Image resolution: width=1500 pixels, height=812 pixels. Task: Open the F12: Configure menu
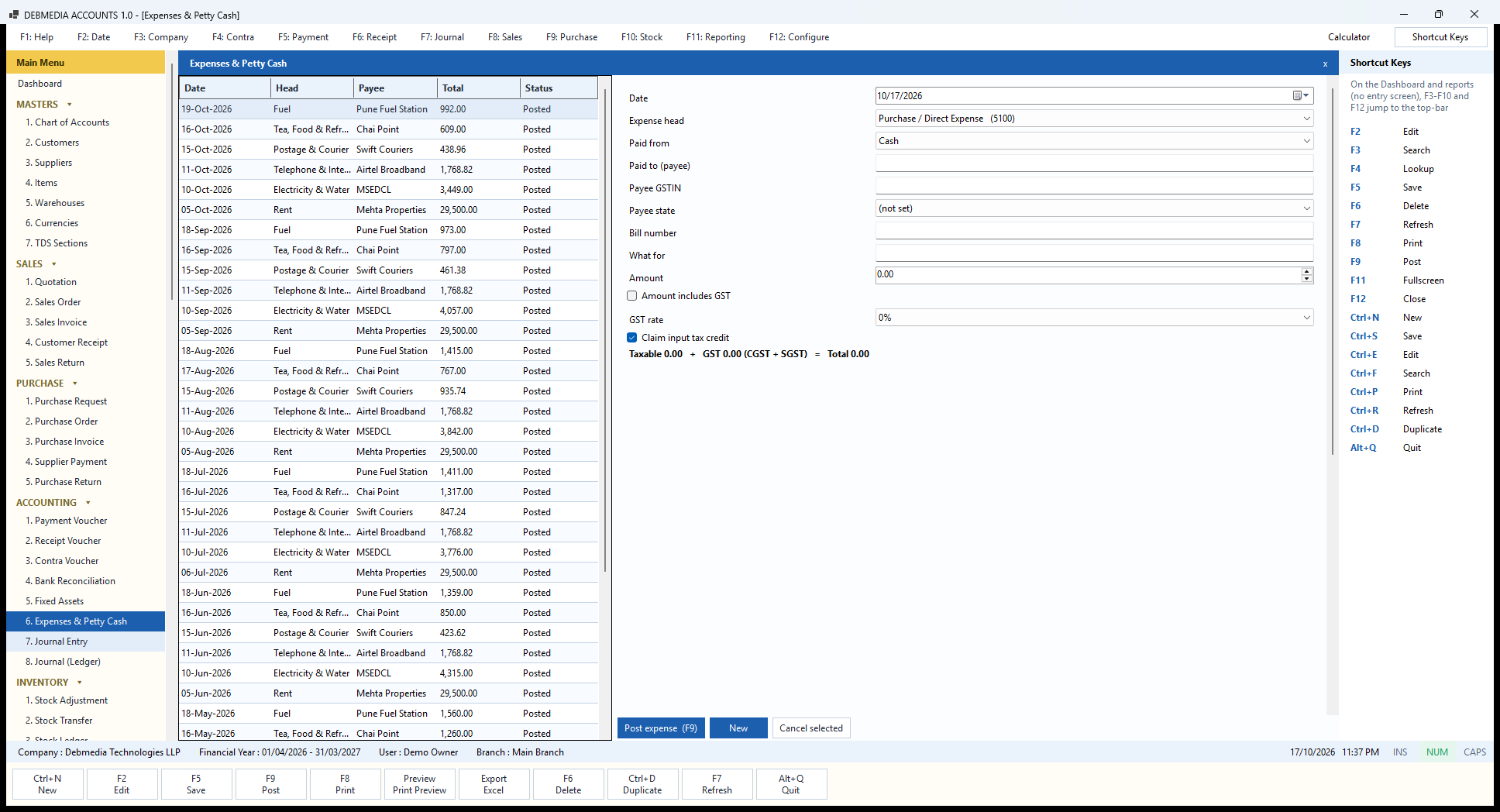click(x=799, y=37)
